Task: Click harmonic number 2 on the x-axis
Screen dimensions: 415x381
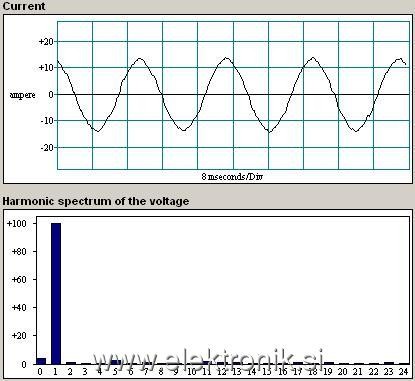Action: coord(70,371)
